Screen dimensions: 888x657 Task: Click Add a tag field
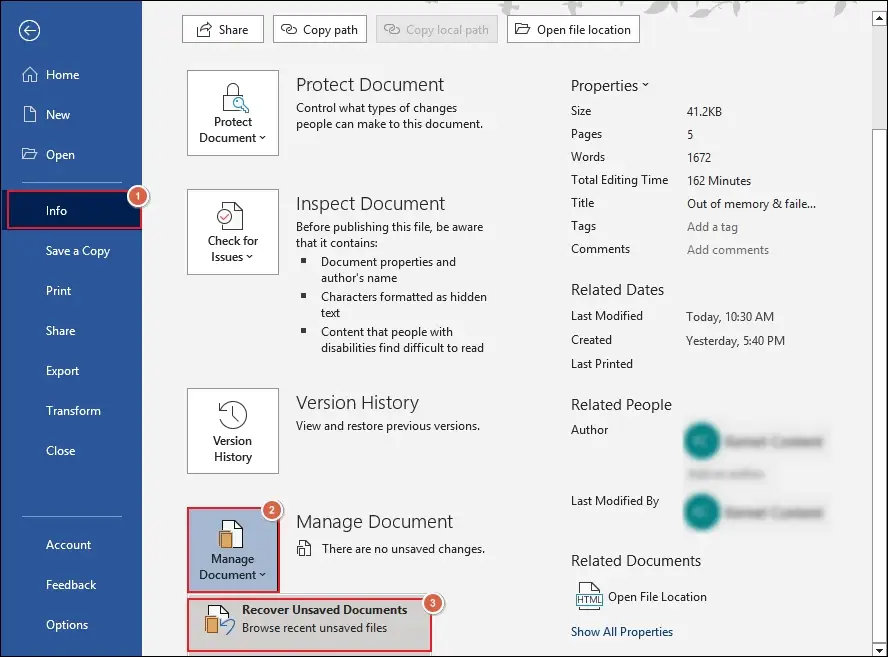click(712, 227)
